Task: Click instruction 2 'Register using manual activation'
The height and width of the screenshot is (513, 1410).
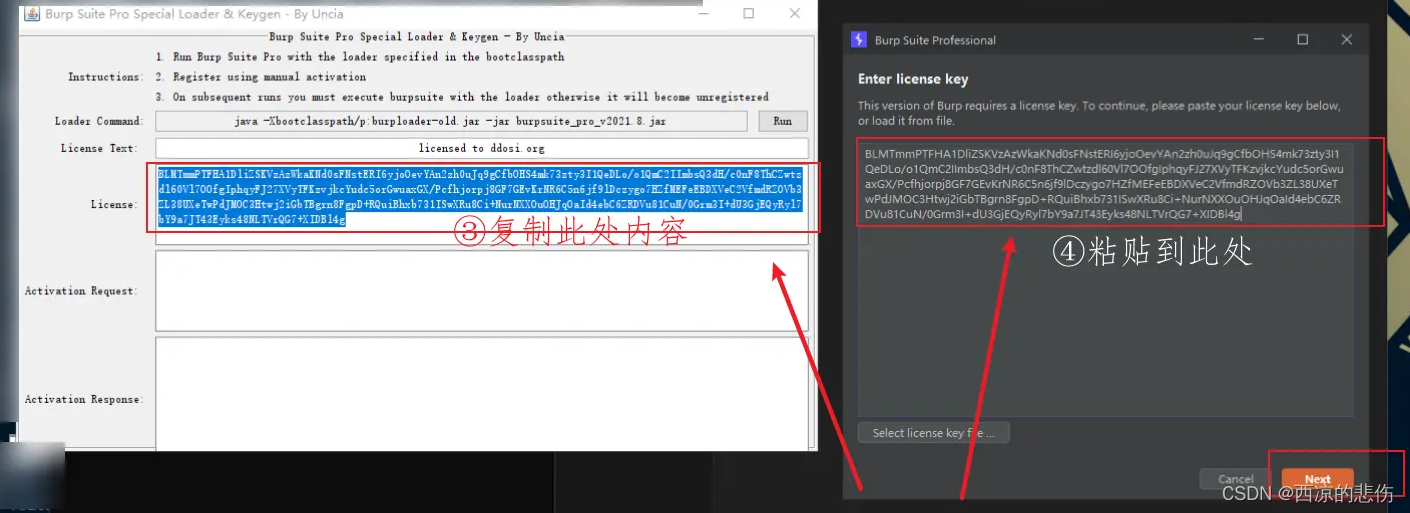Action: pyautogui.click(x=261, y=77)
